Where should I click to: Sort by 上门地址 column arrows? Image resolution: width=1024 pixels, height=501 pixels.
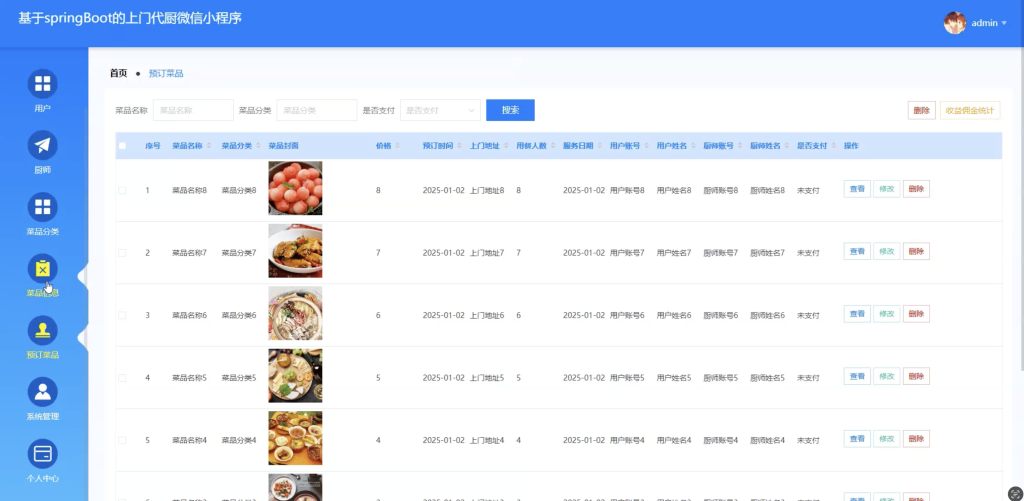coord(506,146)
